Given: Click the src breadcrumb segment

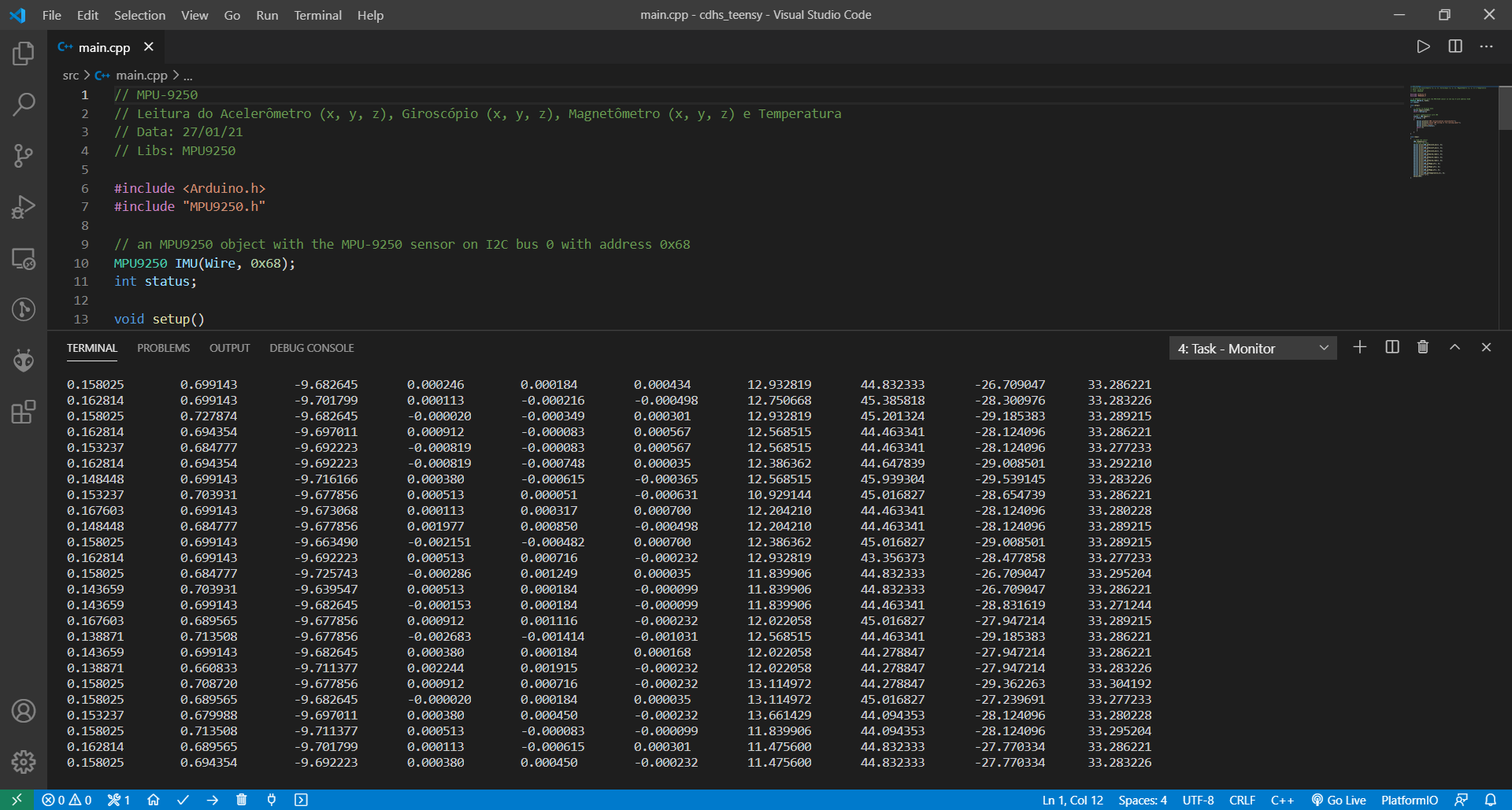Looking at the screenshot, I should 71,76.
